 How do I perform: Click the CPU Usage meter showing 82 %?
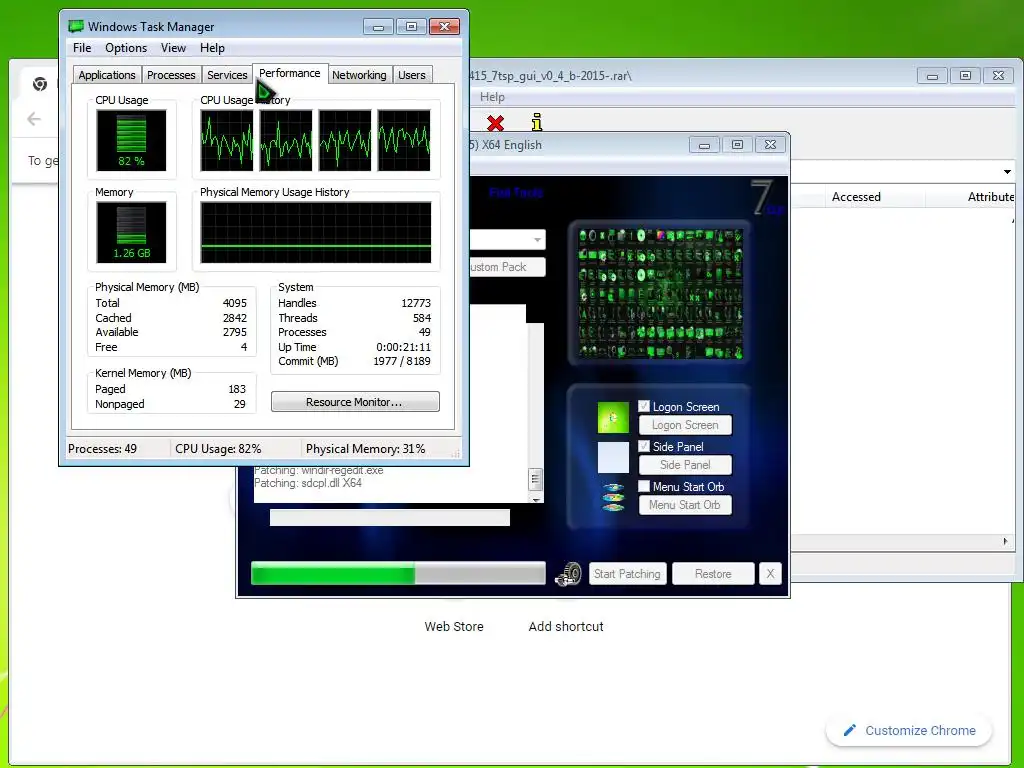pos(131,140)
